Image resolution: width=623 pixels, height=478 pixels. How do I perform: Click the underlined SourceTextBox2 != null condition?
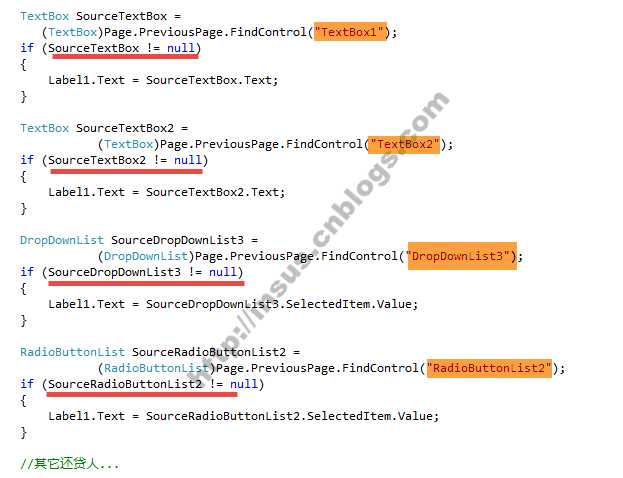(x=125, y=161)
